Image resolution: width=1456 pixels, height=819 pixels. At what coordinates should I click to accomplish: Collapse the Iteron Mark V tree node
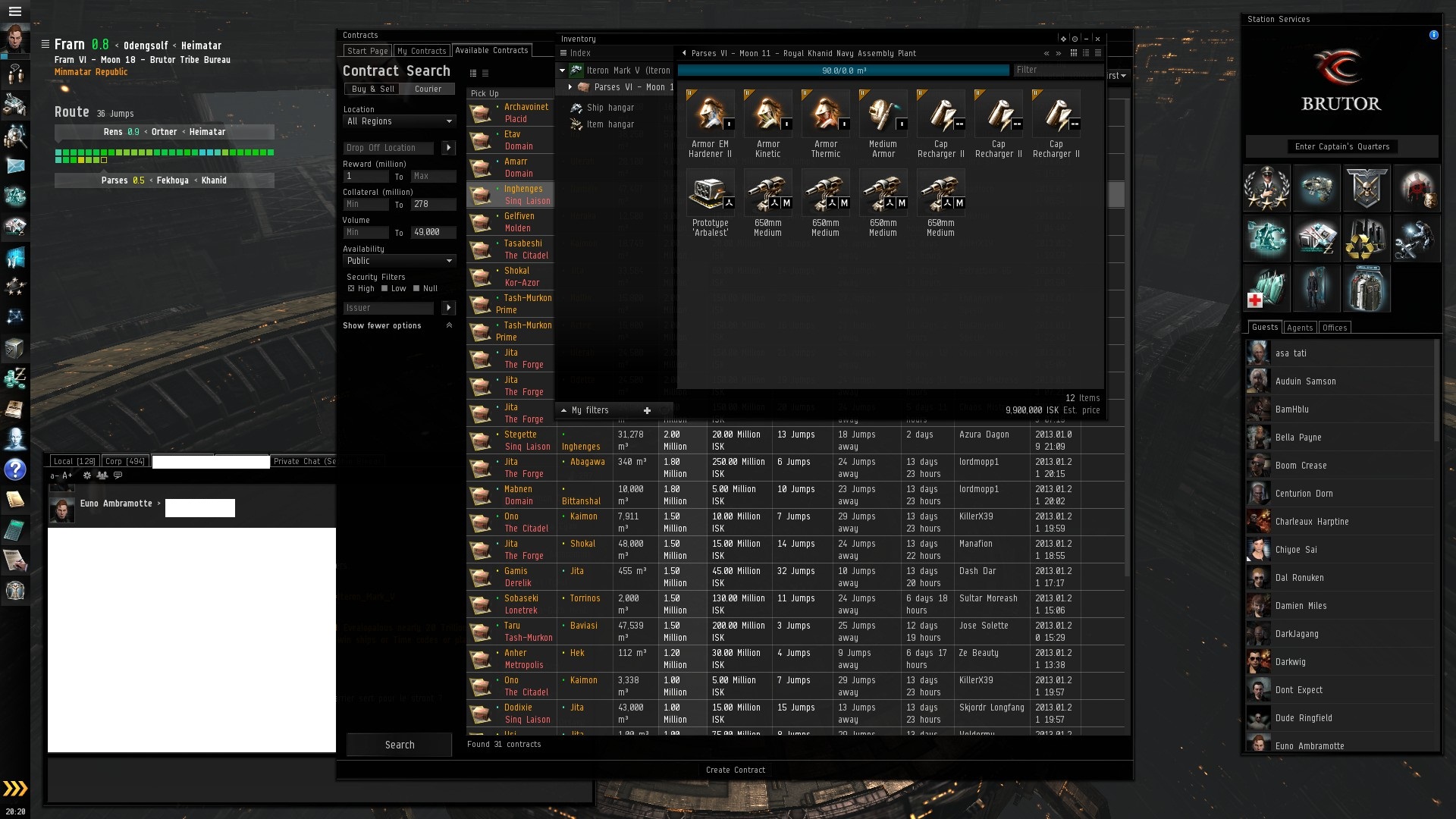pos(563,71)
